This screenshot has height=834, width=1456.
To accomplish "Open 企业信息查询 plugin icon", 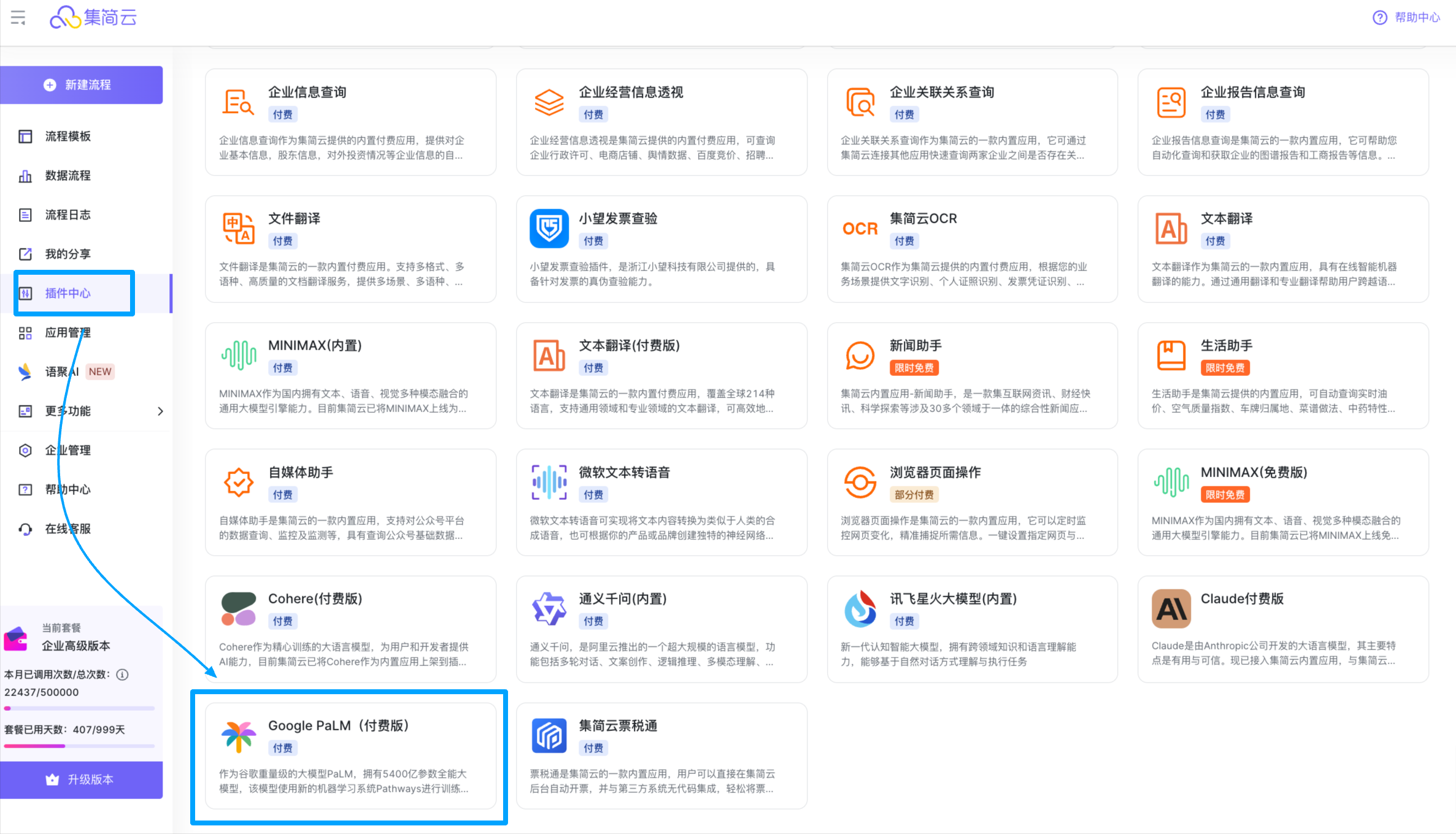I will (238, 102).
